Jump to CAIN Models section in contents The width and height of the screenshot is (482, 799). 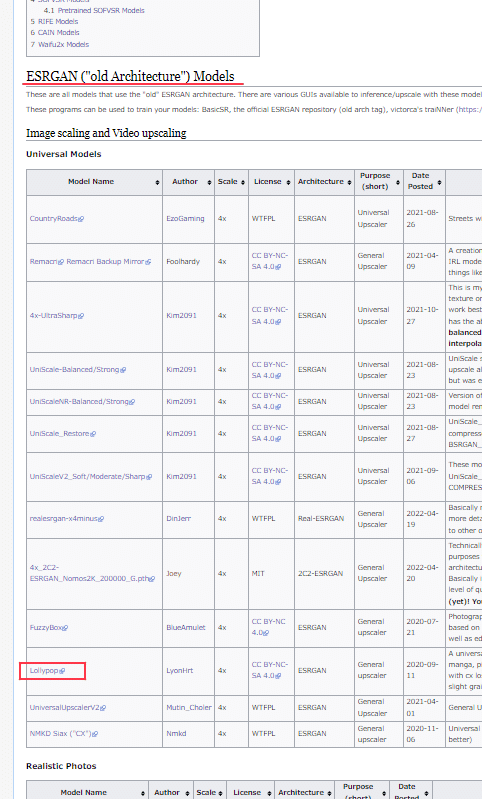pos(55,33)
